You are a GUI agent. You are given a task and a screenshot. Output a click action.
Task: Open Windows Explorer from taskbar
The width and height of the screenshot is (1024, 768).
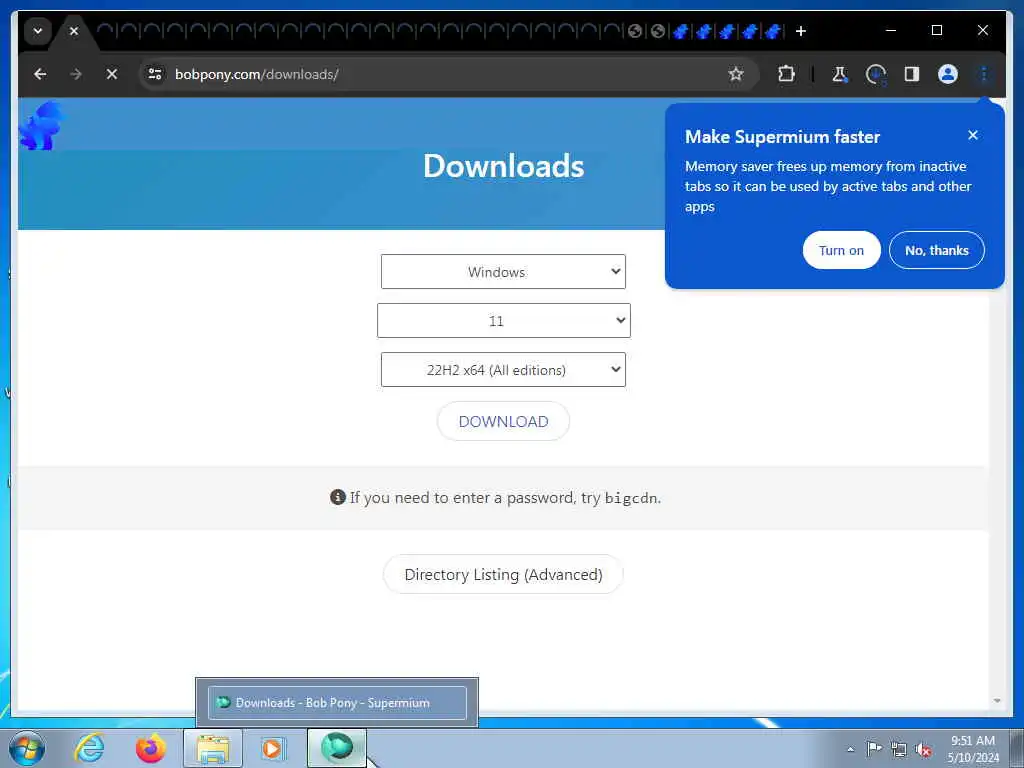tap(213, 748)
